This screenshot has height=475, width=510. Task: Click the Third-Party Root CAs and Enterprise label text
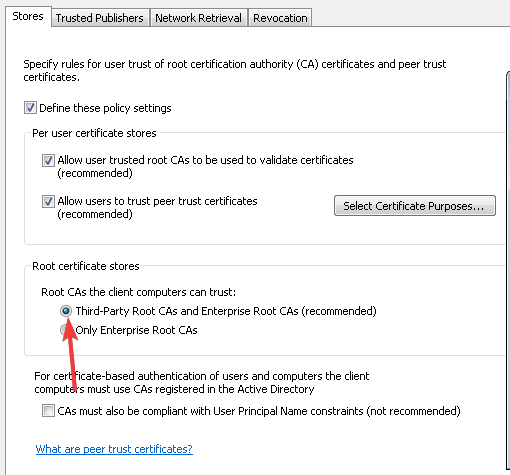(x=226, y=311)
